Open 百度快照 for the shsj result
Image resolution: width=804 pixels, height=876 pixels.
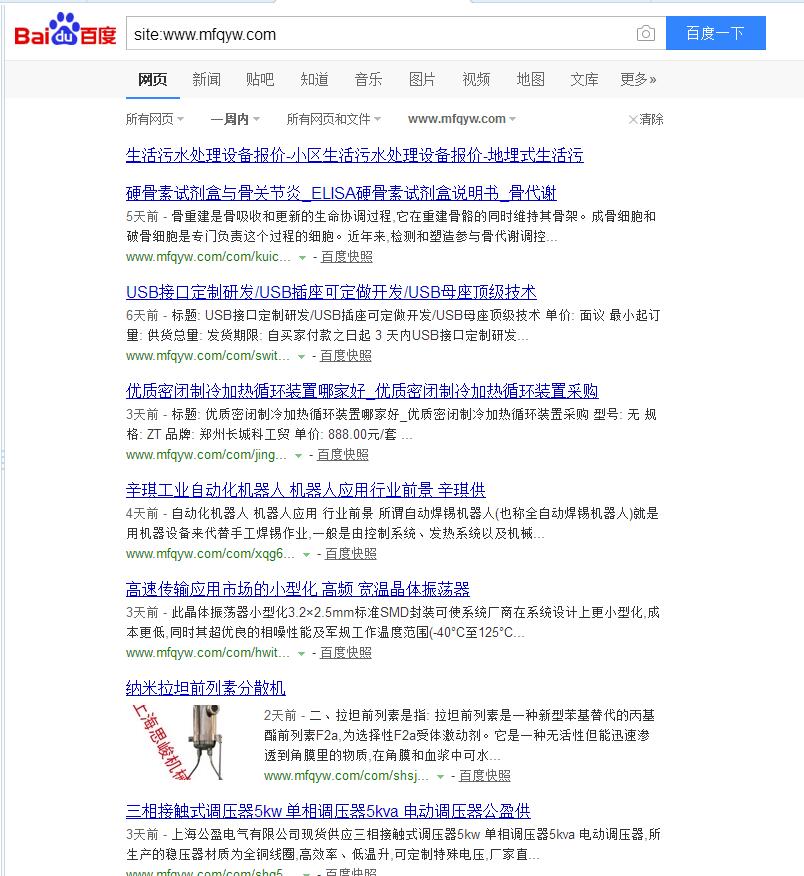click(485, 775)
